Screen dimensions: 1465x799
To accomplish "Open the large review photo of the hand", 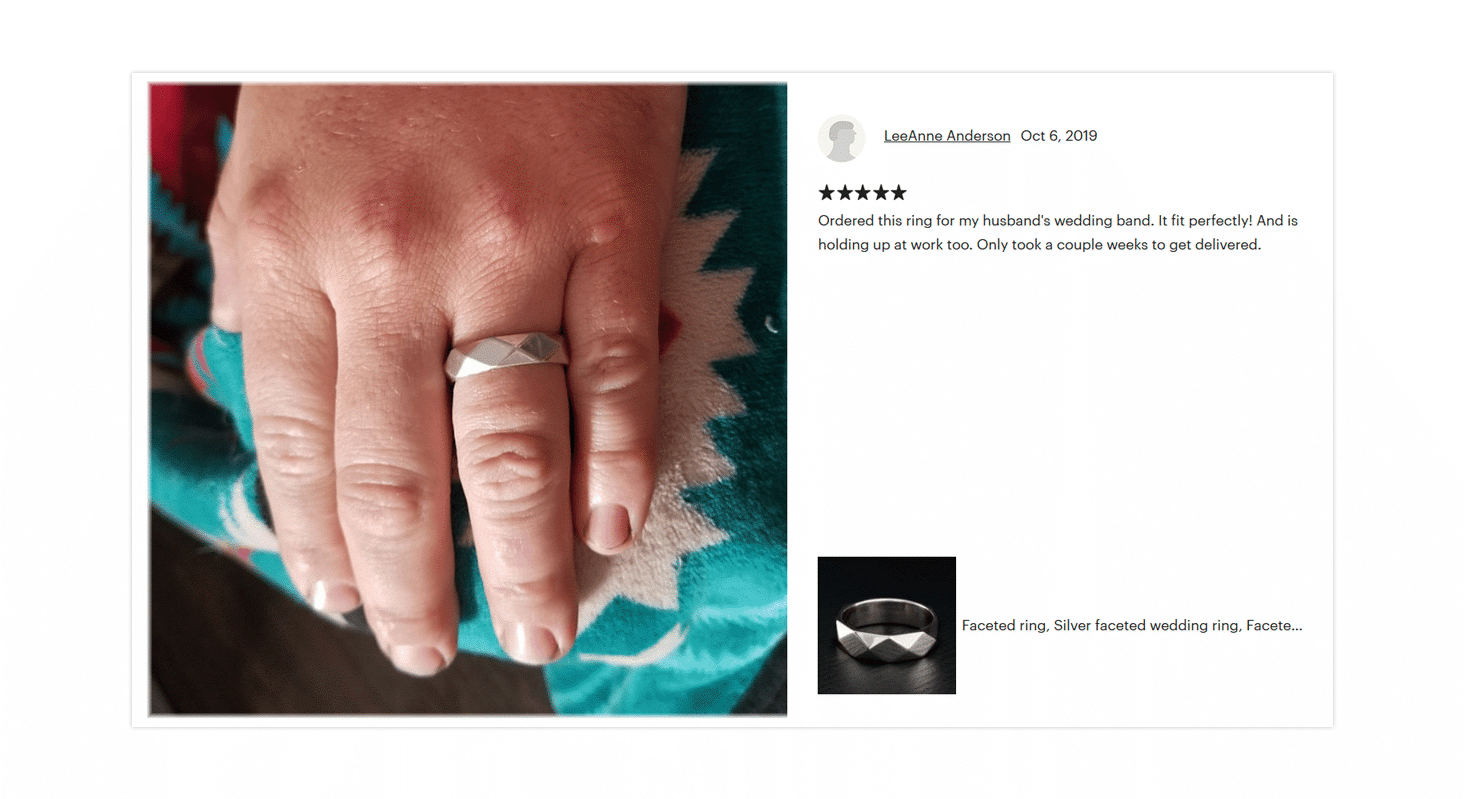I will [468, 400].
